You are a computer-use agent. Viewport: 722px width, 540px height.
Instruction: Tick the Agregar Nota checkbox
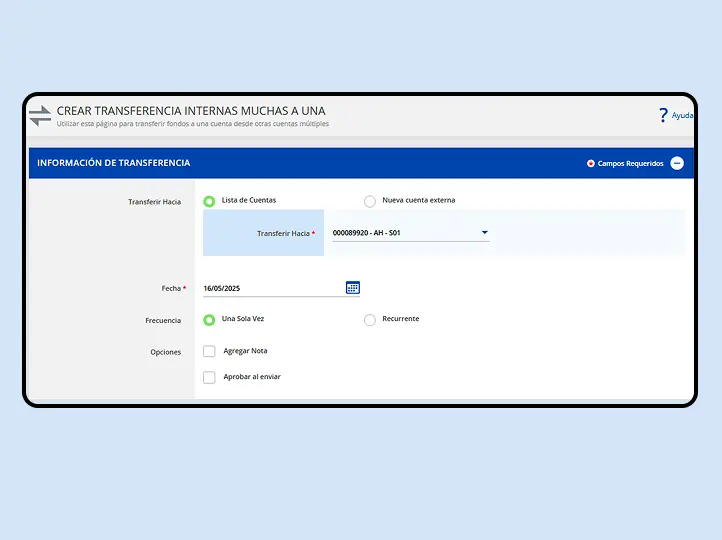coord(209,351)
